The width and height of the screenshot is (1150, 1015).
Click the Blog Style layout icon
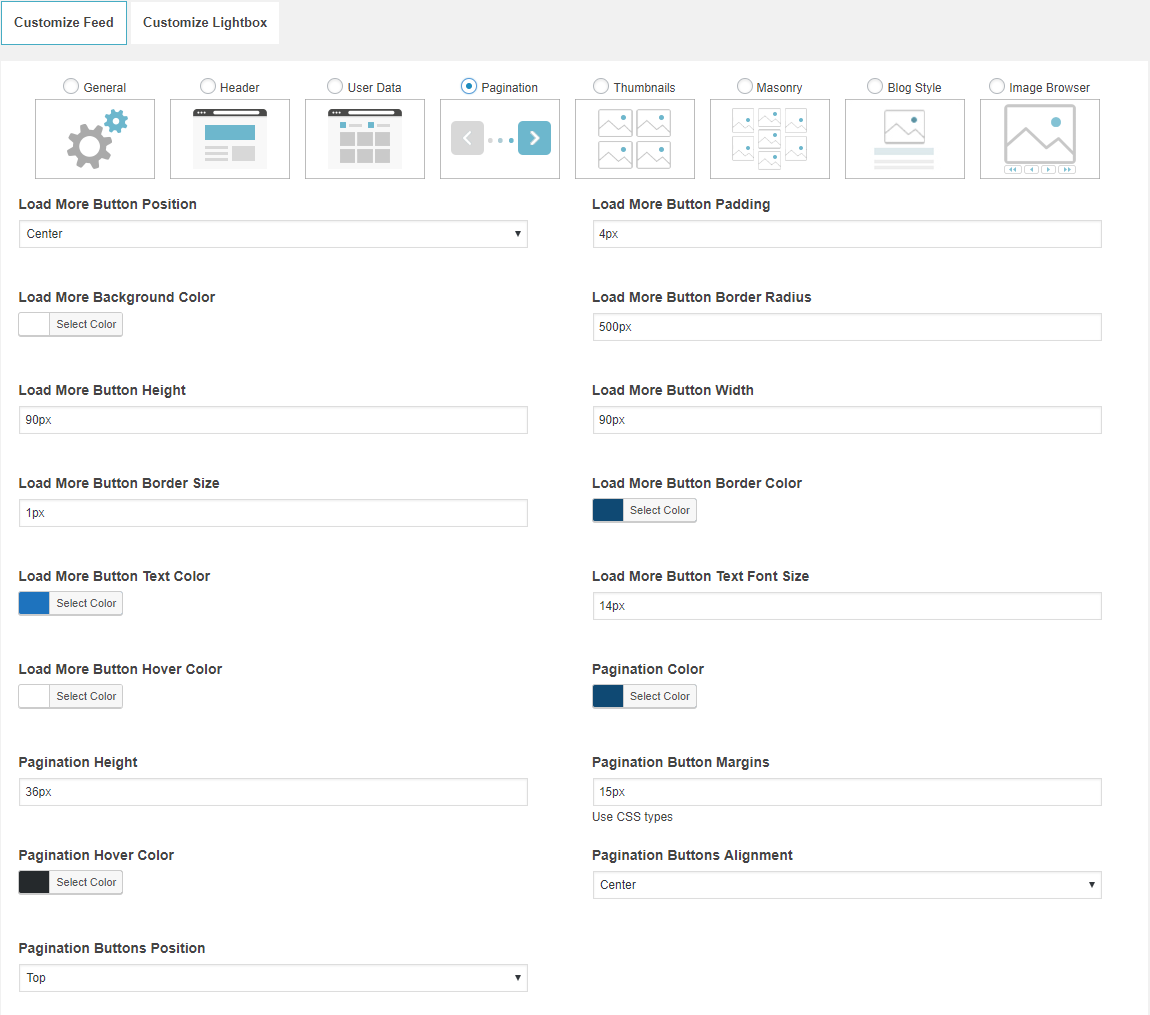click(x=905, y=139)
